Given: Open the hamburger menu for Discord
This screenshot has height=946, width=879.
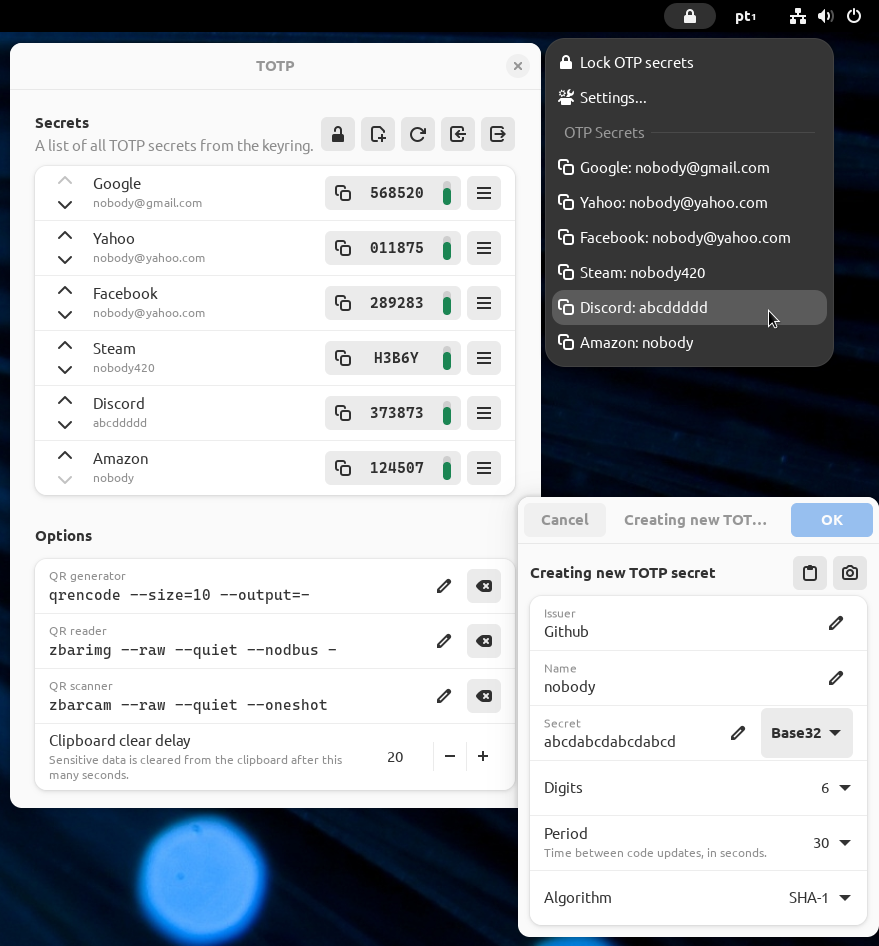Looking at the screenshot, I should pos(484,413).
